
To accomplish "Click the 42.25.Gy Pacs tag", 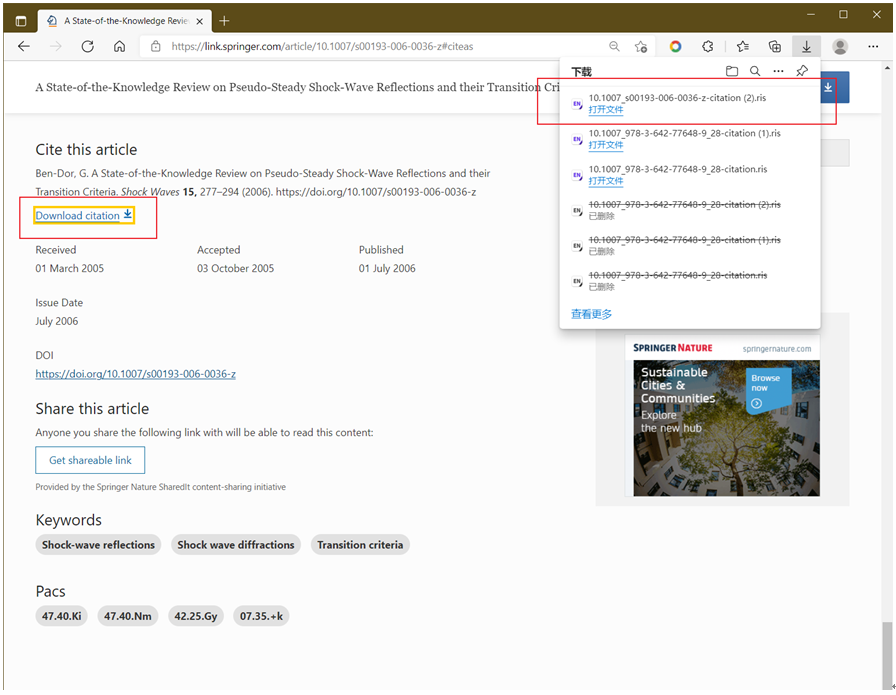I will pos(195,616).
